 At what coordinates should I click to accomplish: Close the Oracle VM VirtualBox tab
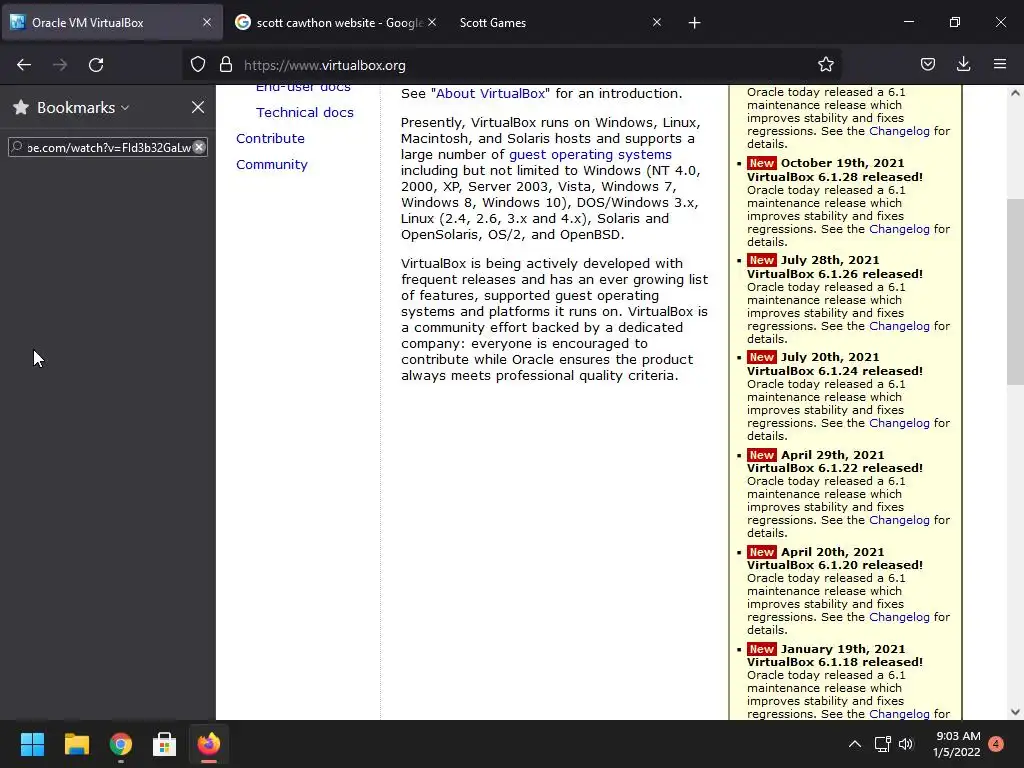[x=206, y=22]
